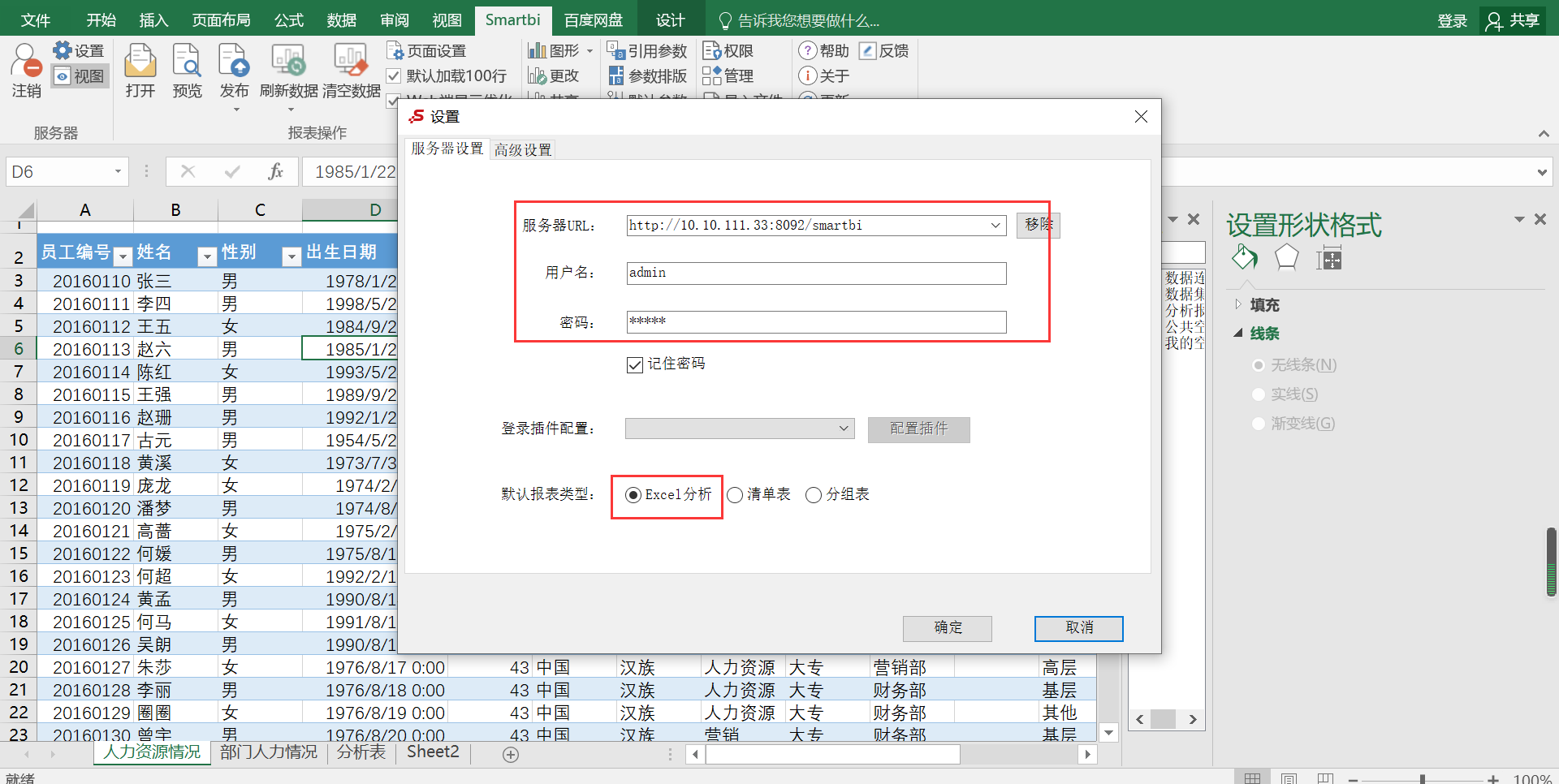Click the 反馈 feedback icon
This screenshot has width=1559, height=784.
click(x=868, y=51)
